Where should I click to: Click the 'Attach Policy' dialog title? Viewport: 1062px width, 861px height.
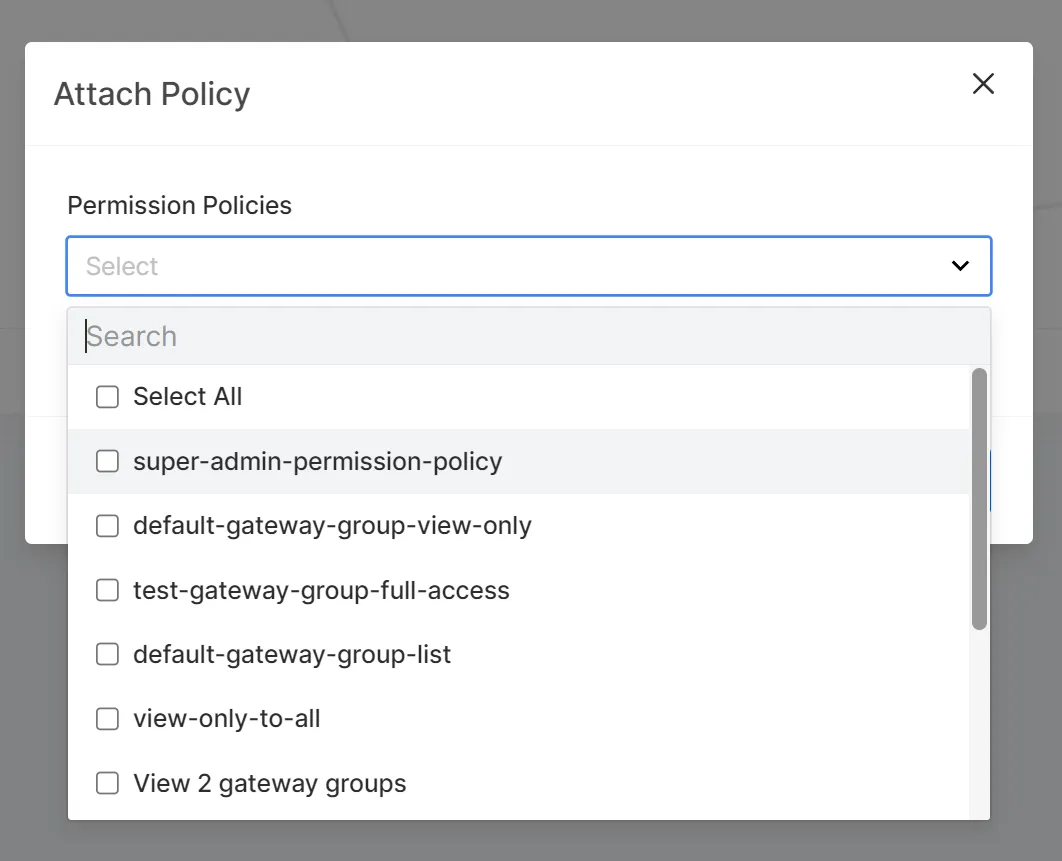point(152,94)
